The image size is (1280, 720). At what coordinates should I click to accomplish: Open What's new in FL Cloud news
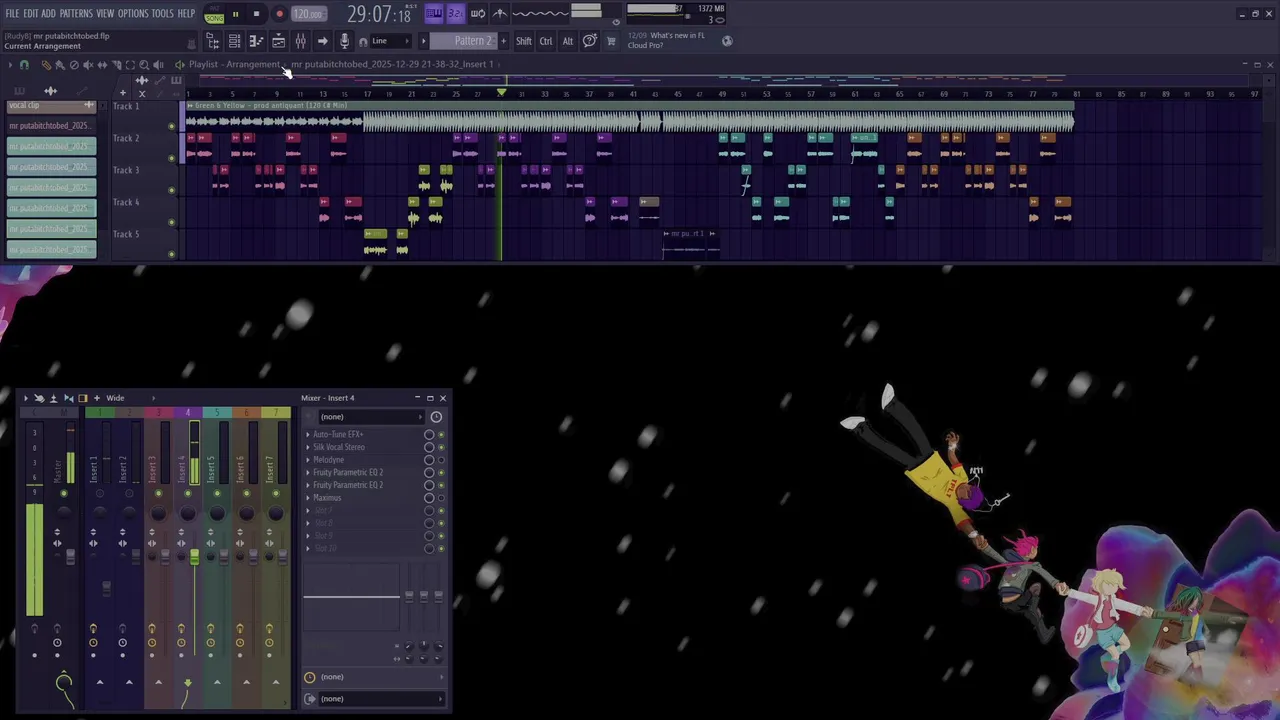pos(666,40)
